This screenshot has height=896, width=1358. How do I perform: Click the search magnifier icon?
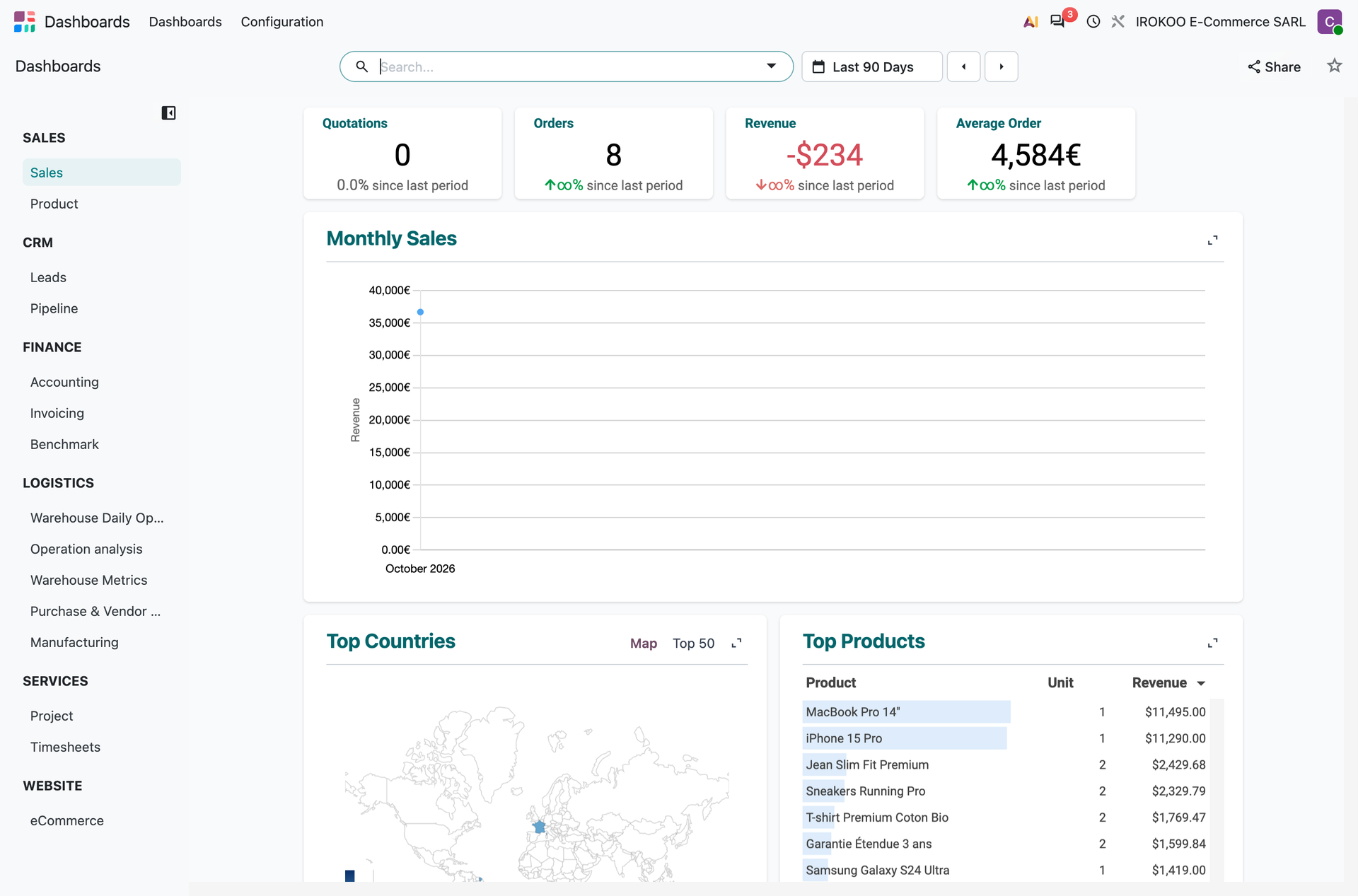tap(361, 66)
